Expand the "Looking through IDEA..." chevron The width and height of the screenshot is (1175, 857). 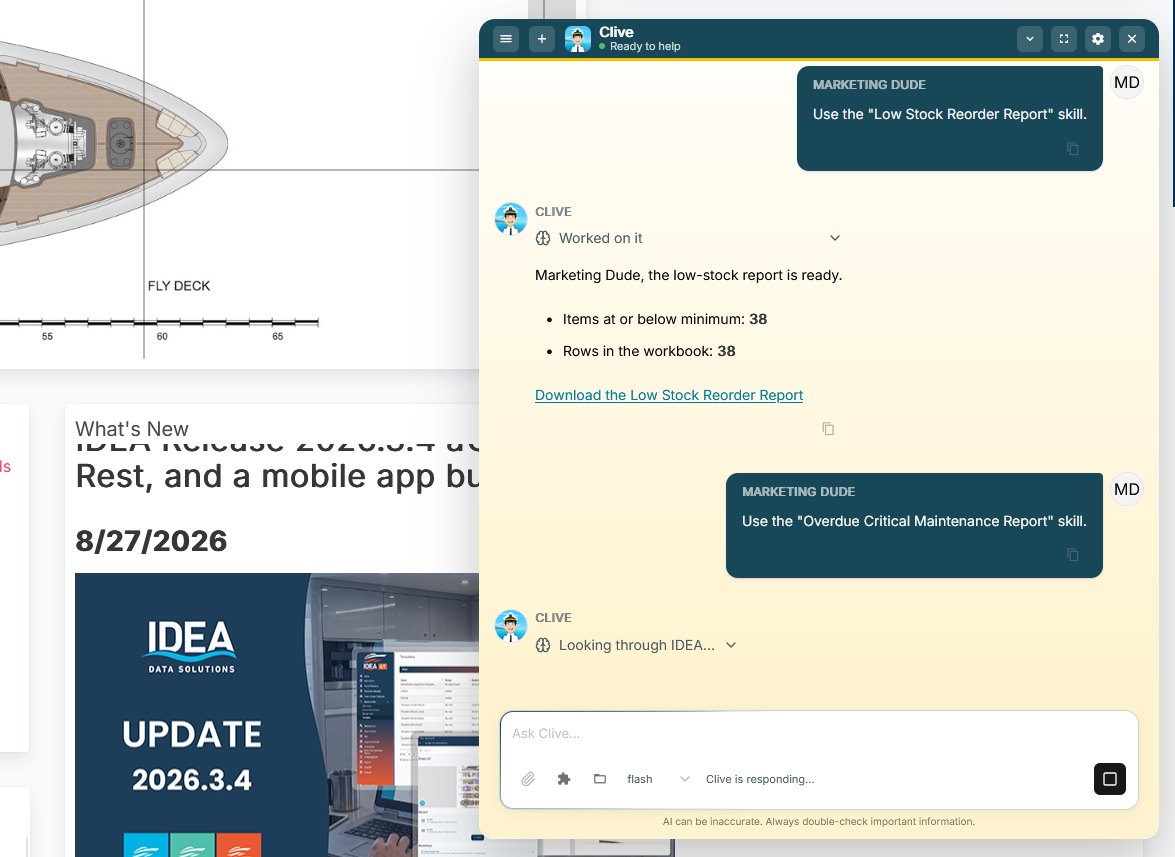coord(731,645)
